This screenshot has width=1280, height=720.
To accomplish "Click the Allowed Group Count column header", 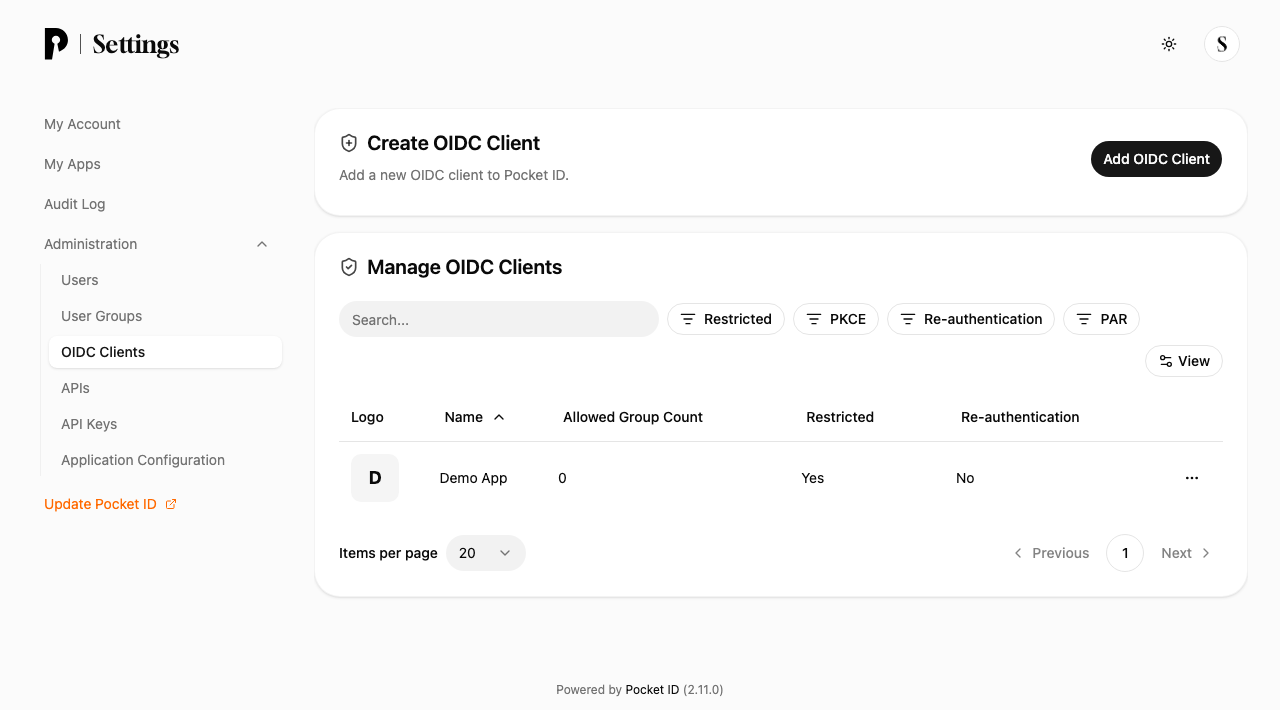I will point(633,417).
